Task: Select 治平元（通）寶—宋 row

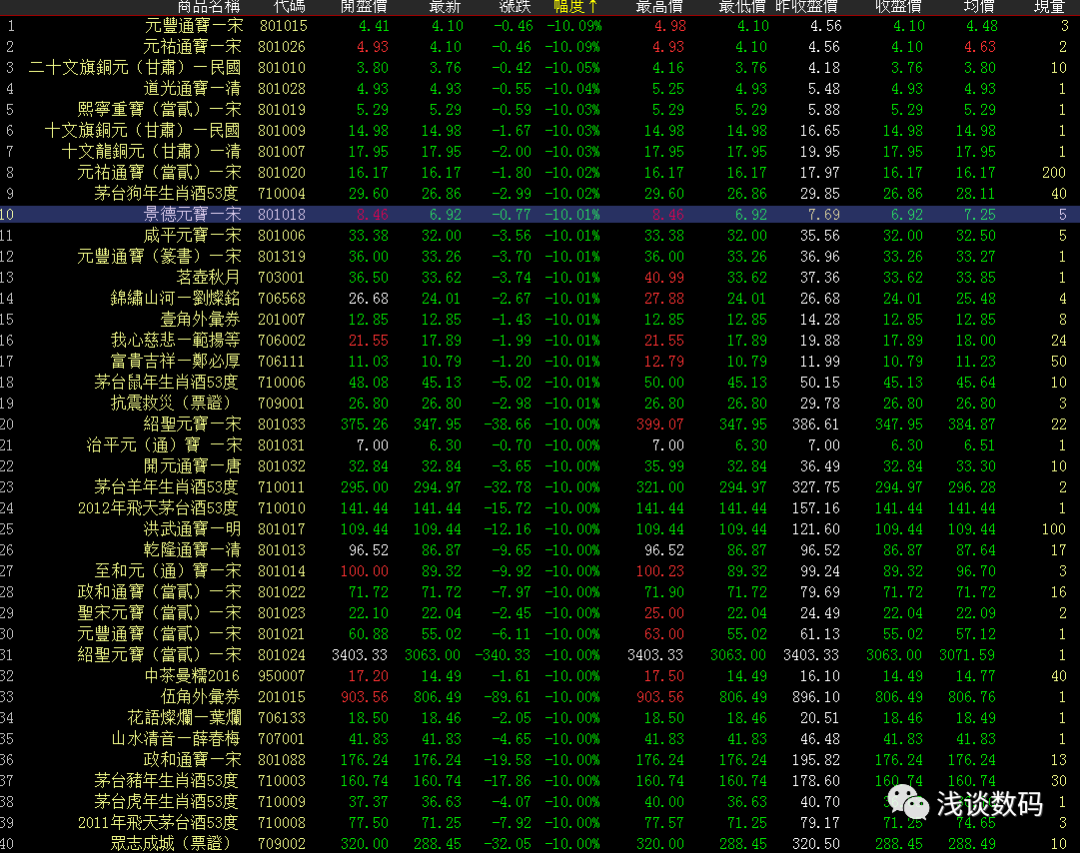Action: point(540,445)
